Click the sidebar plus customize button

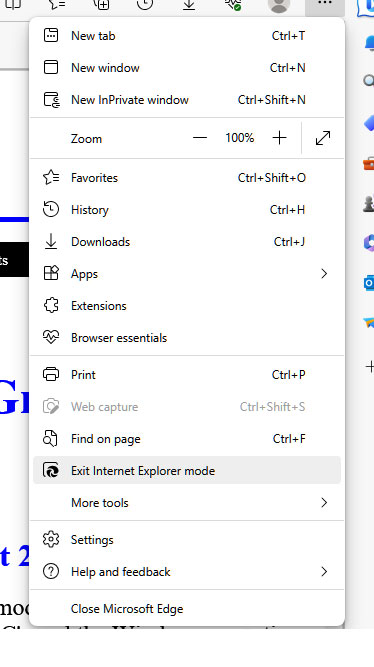coord(370,366)
